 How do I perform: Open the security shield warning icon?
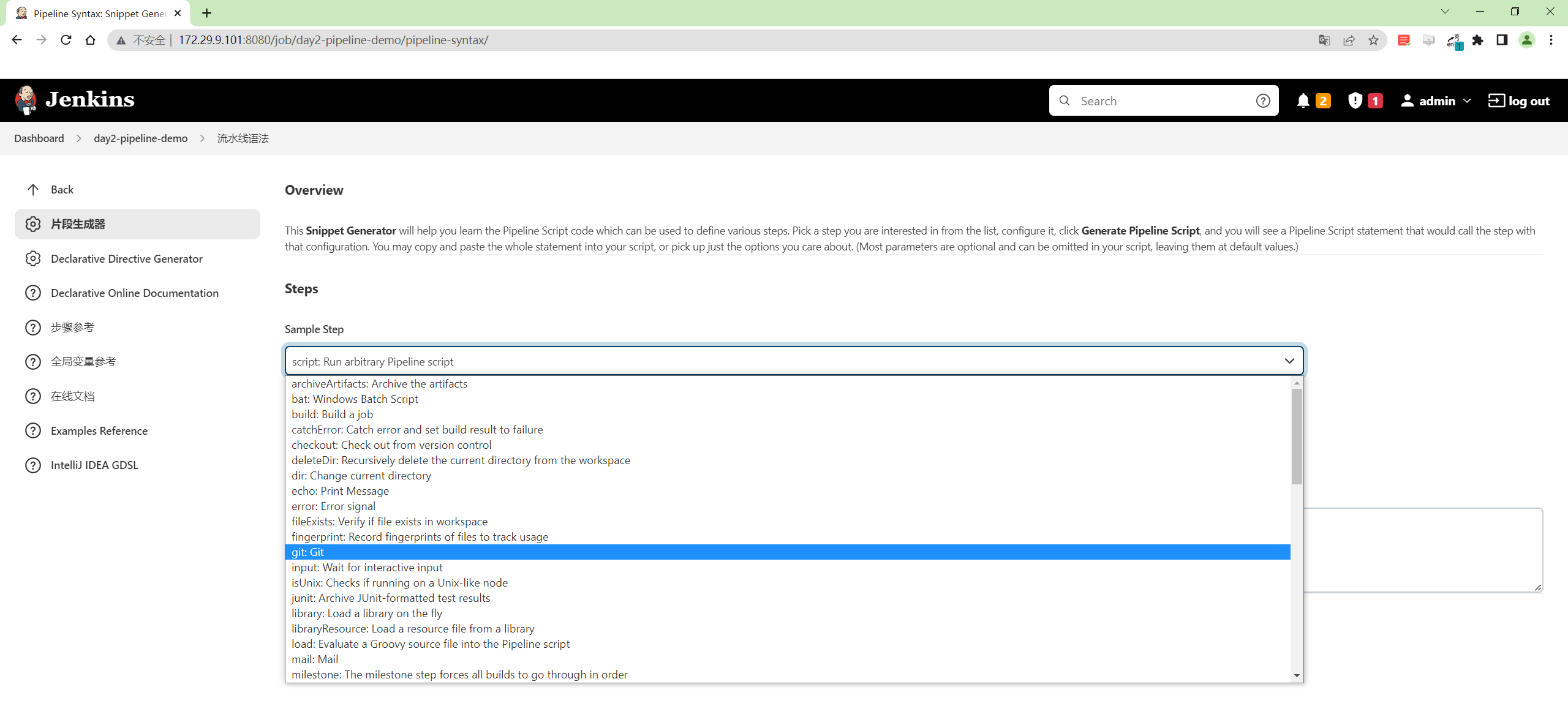pyautogui.click(x=1355, y=100)
